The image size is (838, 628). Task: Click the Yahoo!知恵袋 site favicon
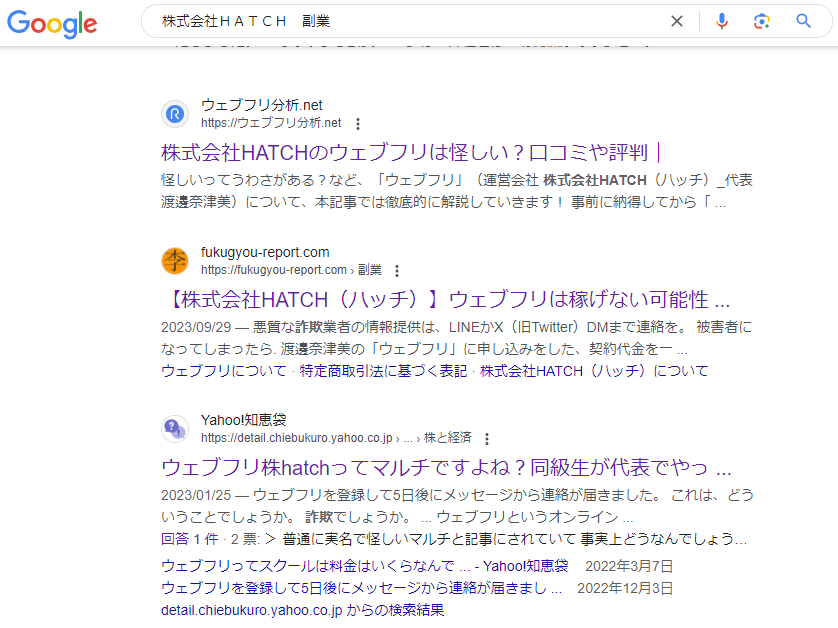(175, 429)
